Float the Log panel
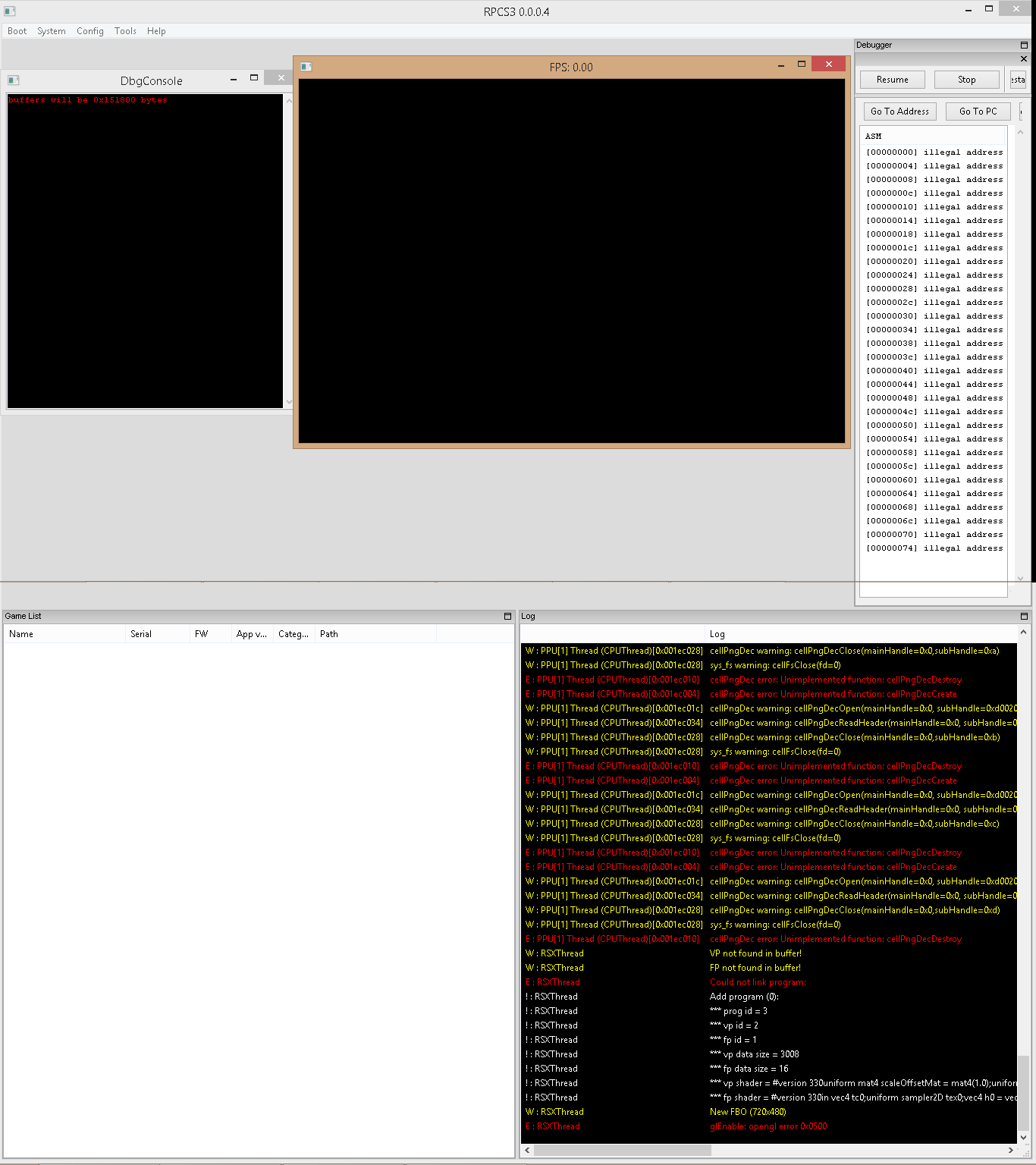 [1024, 617]
